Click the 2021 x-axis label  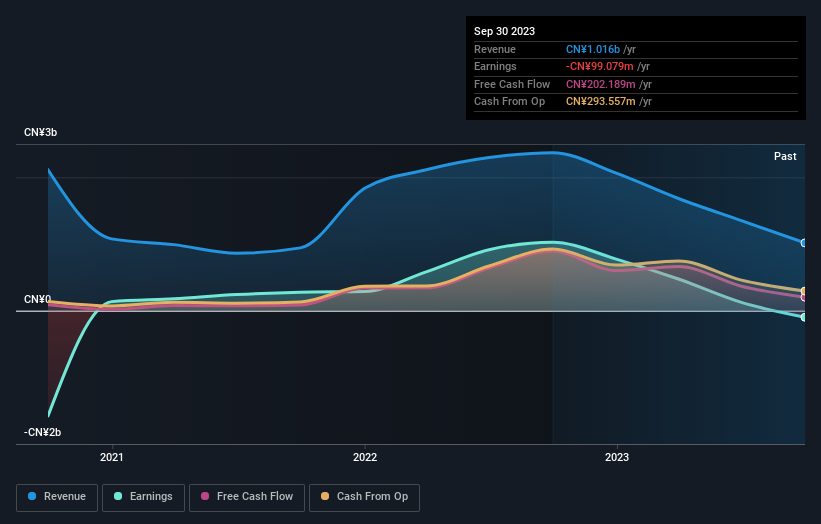tap(112, 458)
